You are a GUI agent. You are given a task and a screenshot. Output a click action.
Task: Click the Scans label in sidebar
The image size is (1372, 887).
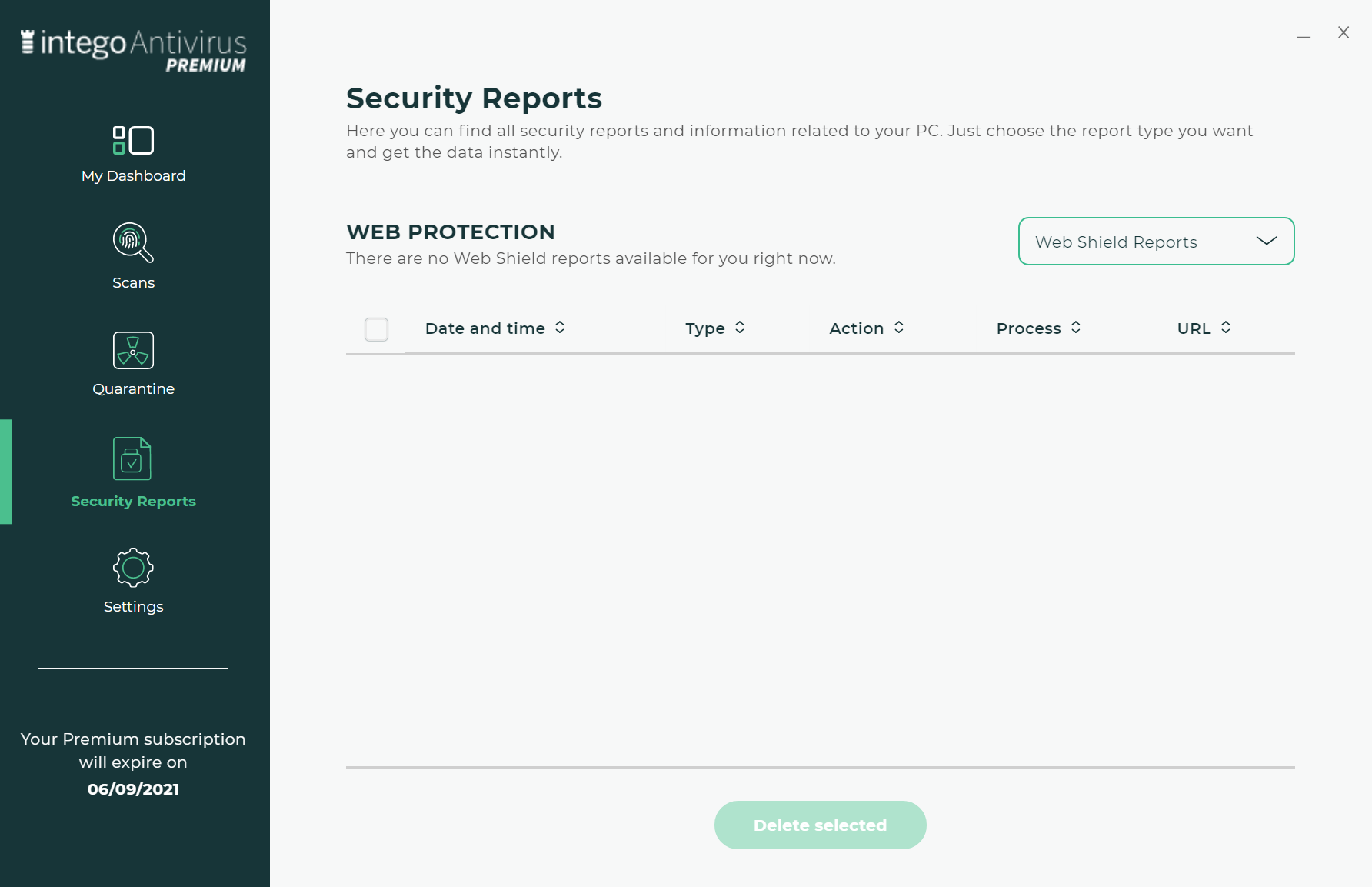pos(133,282)
